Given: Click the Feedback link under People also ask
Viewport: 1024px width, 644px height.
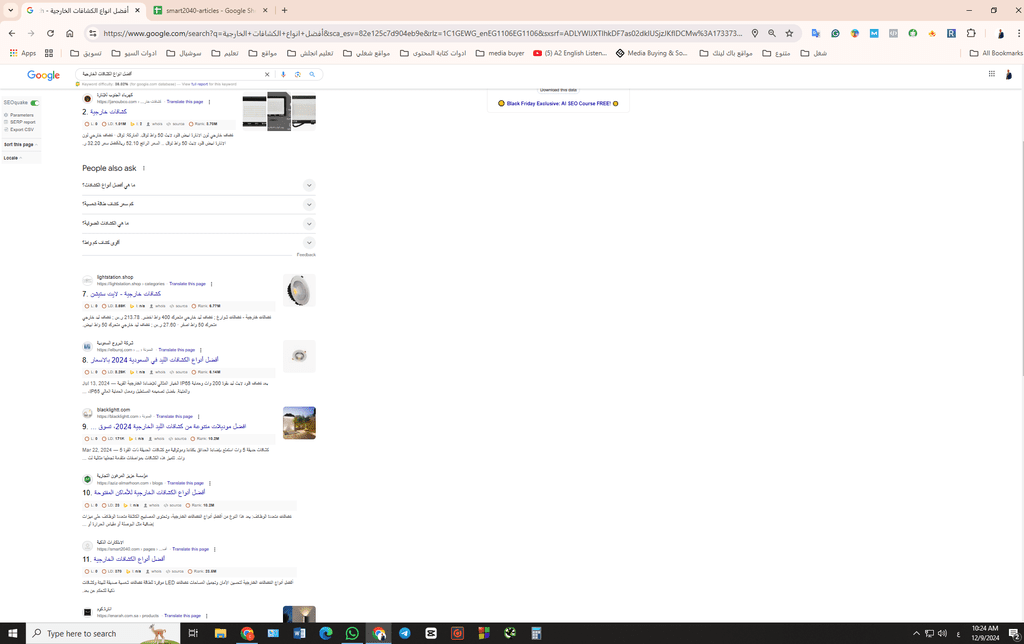Looking at the screenshot, I should click(306, 255).
